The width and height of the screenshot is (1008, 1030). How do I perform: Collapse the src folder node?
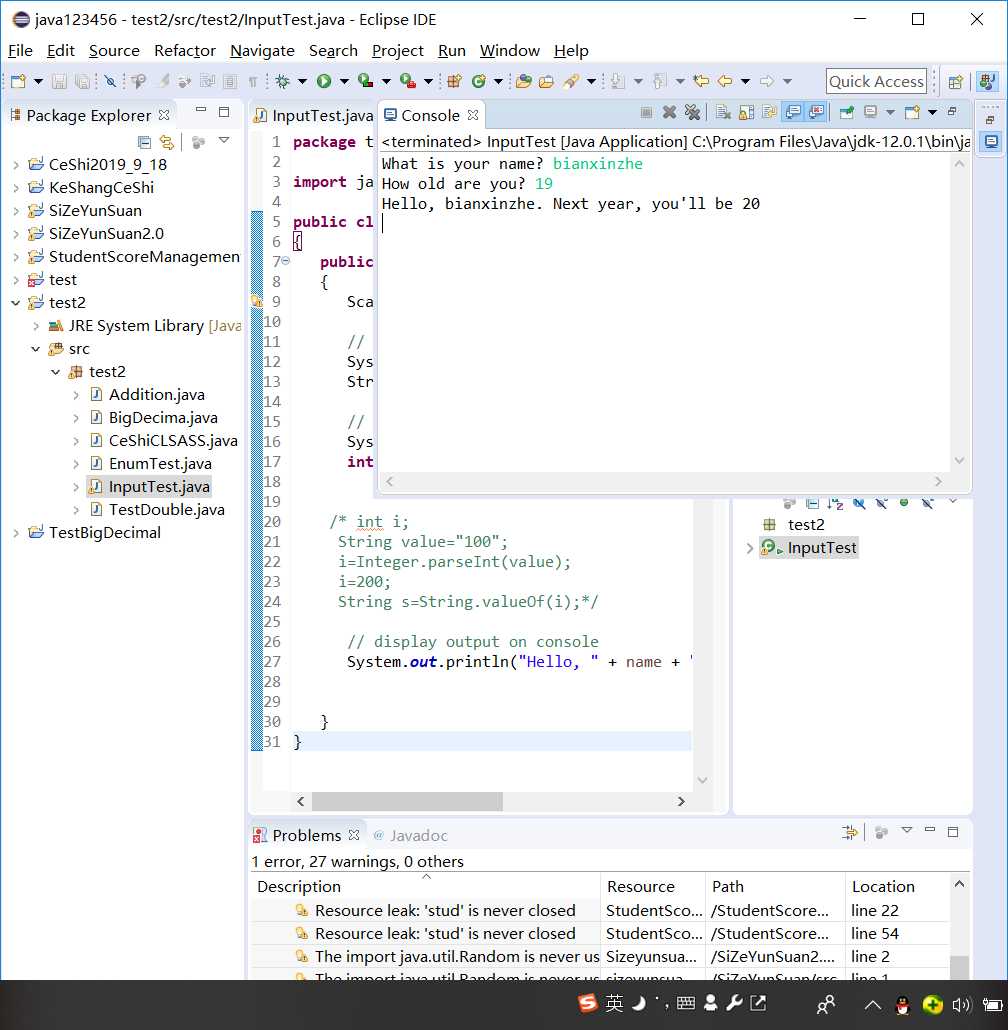[x=35, y=349]
